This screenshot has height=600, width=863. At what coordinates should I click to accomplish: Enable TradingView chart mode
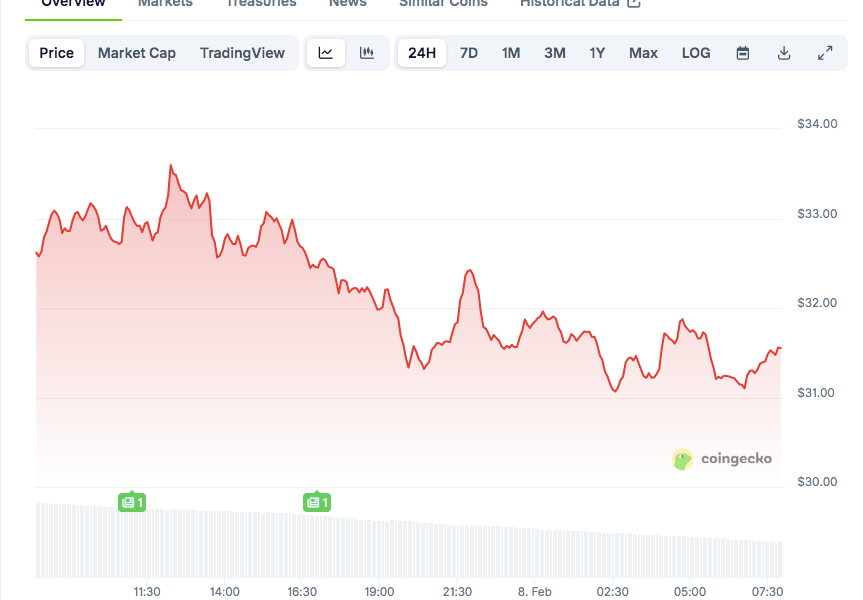242,52
